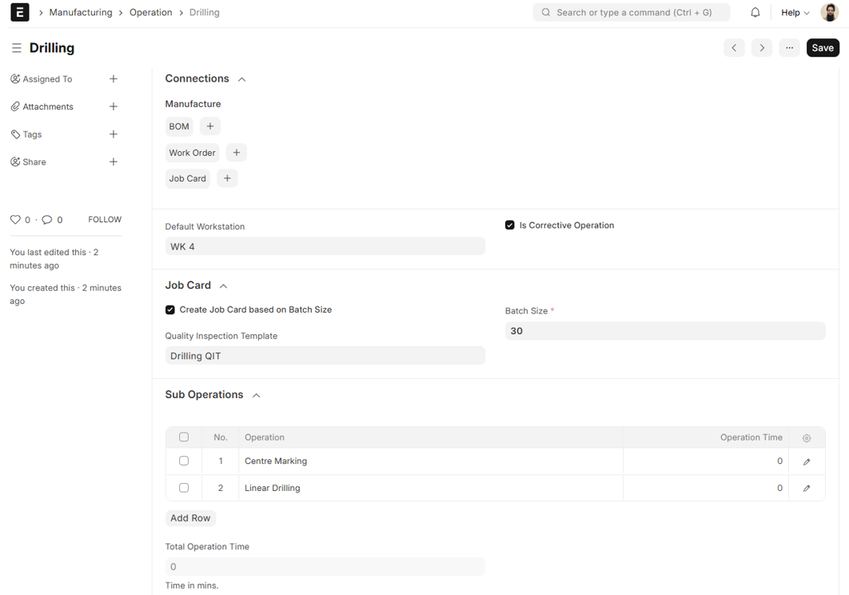The height and width of the screenshot is (595, 849).
Task: Open the sub operations table settings gear
Action: 806,438
